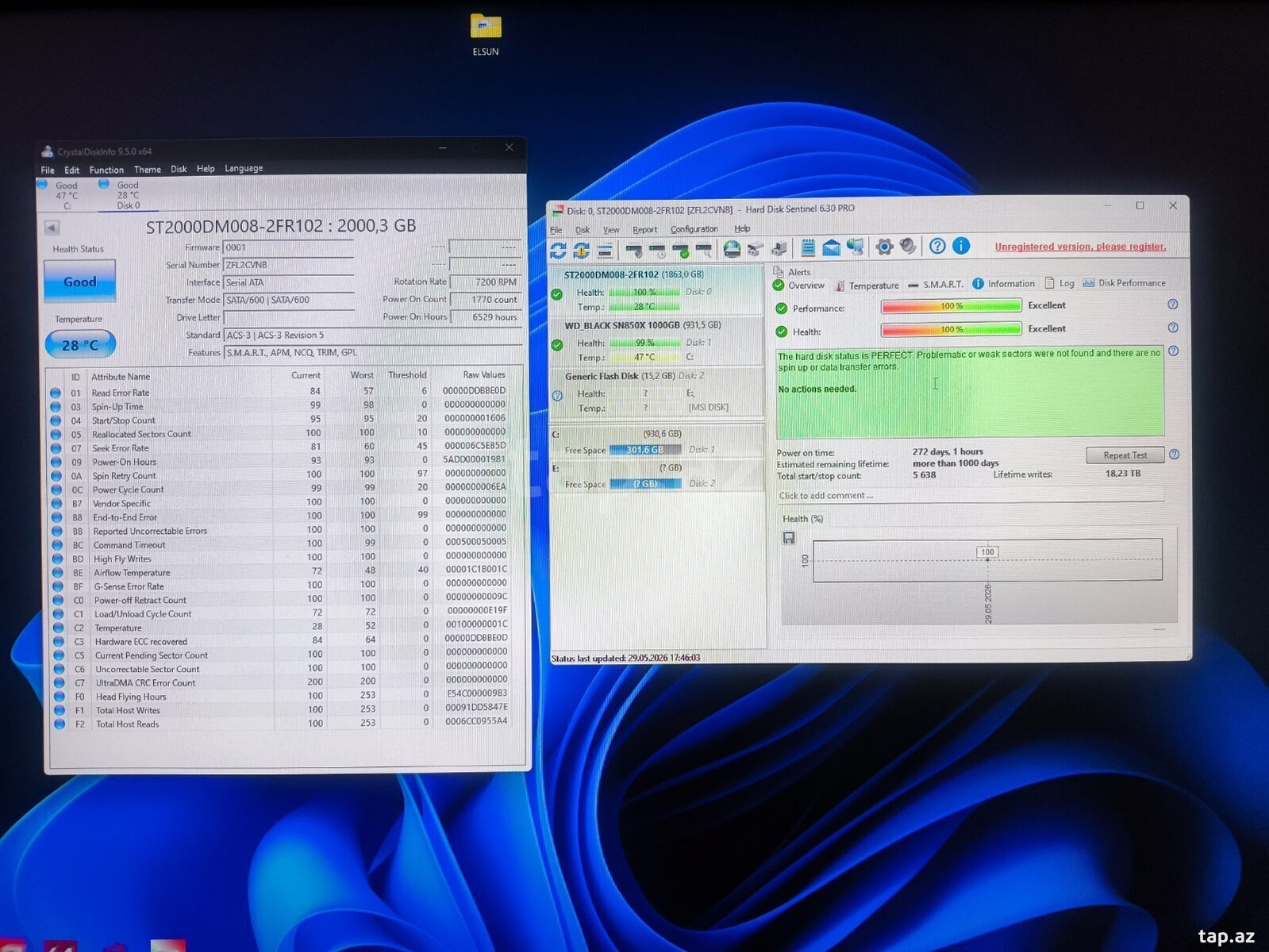This screenshot has height=952, width=1269.
Task: Click the Power-On Hours attribute row
Action: tap(279, 462)
